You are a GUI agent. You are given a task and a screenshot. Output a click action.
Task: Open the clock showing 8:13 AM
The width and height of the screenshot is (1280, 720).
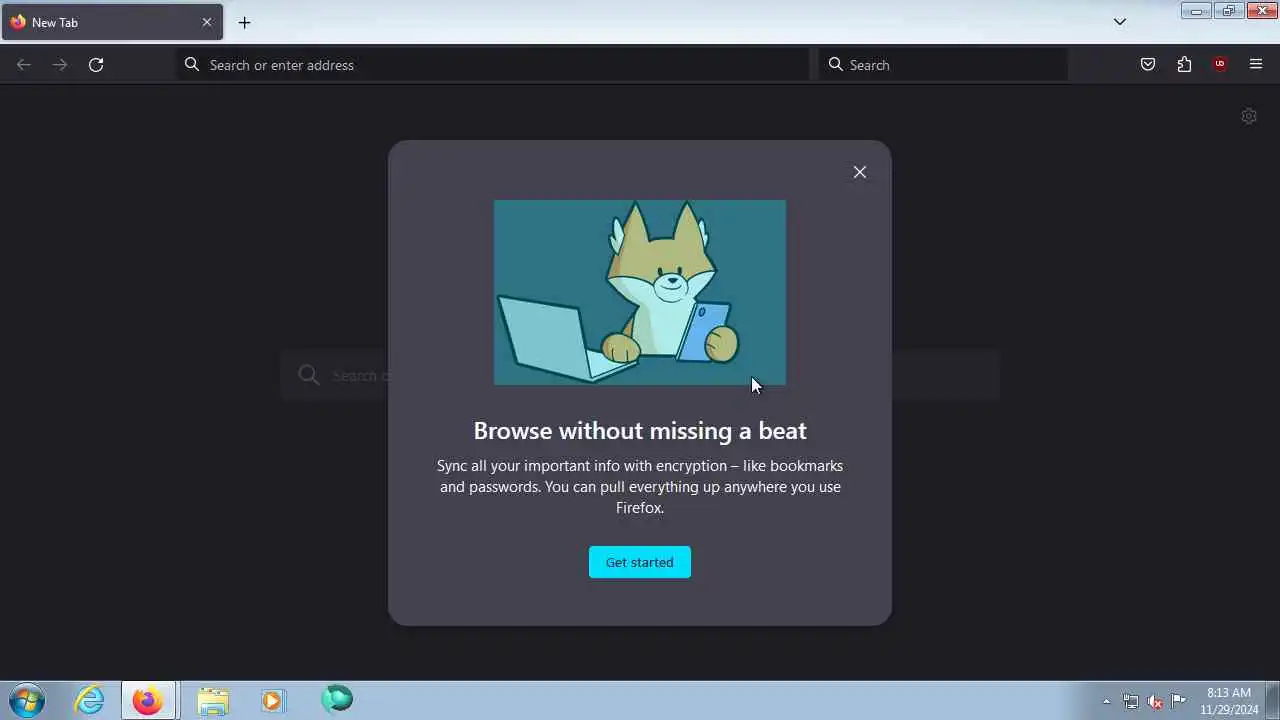pyautogui.click(x=1229, y=701)
